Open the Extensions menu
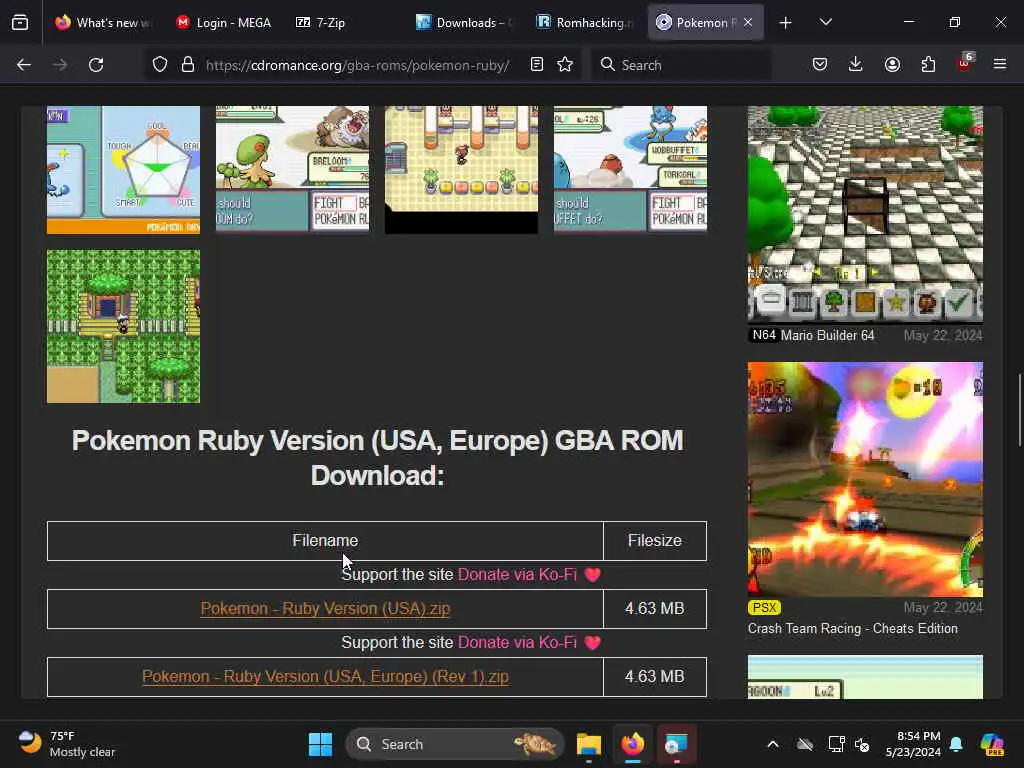Screen dimensions: 1024x768 tap(928, 65)
